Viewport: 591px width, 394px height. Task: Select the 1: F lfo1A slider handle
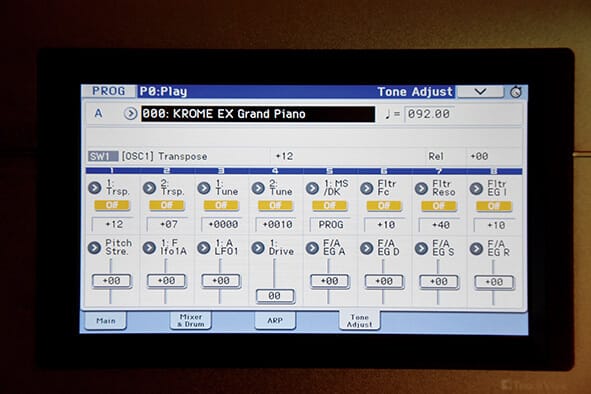coord(167,281)
